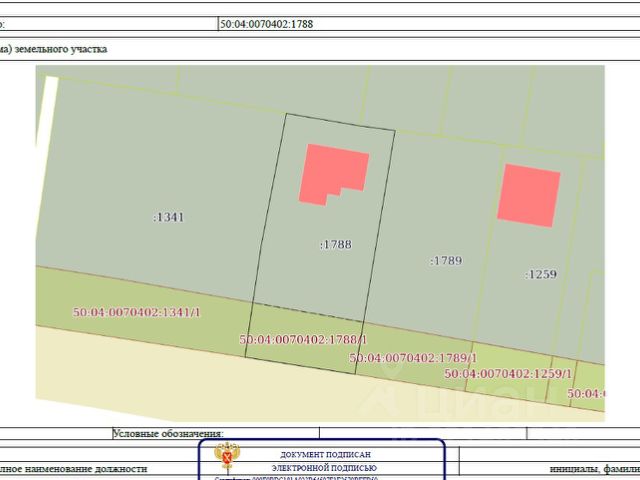
Task: Click the 'инициалы, фамилия' footer text
Action: point(595,469)
